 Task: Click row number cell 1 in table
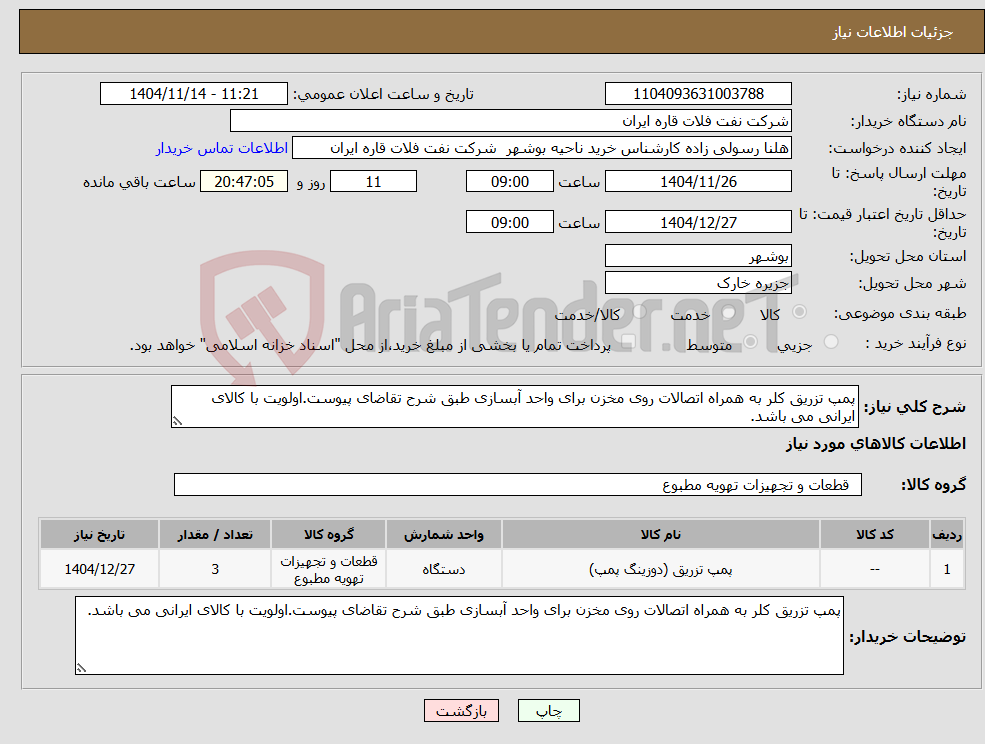pyautogui.click(x=947, y=569)
